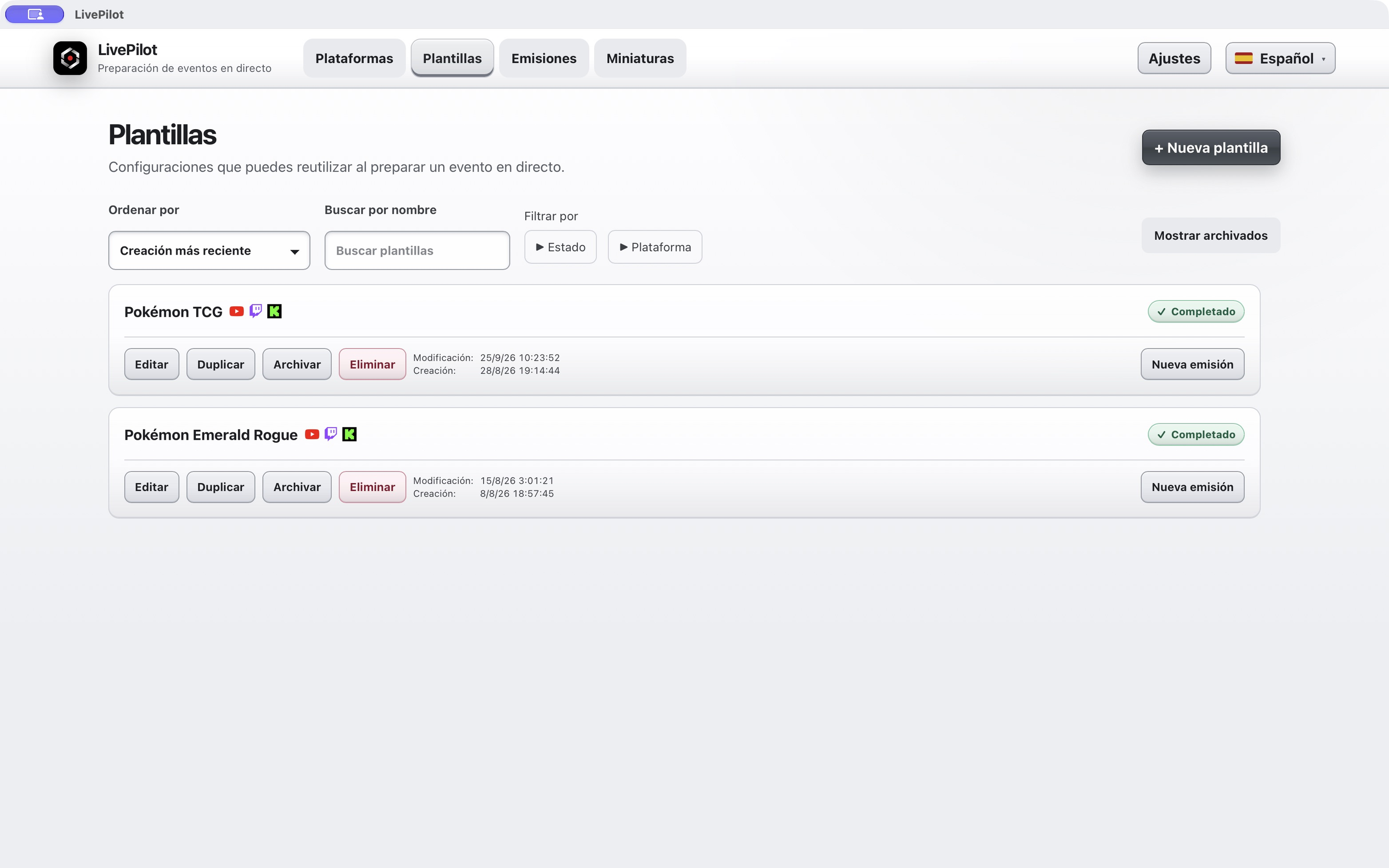Toggle Mostrar archivados
The image size is (1389, 868).
[1211, 235]
